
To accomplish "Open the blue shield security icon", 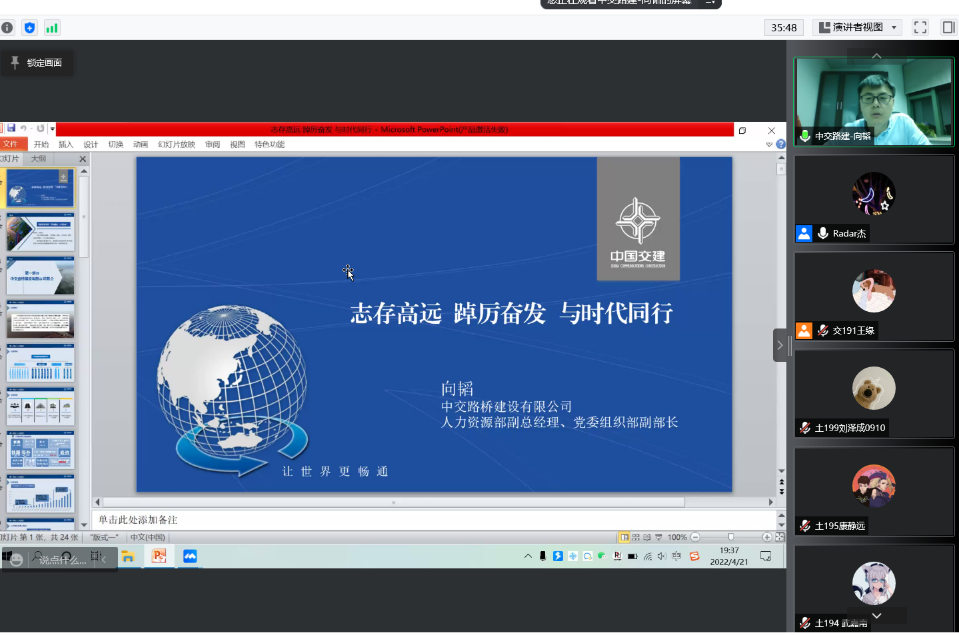I will tap(29, 28).
